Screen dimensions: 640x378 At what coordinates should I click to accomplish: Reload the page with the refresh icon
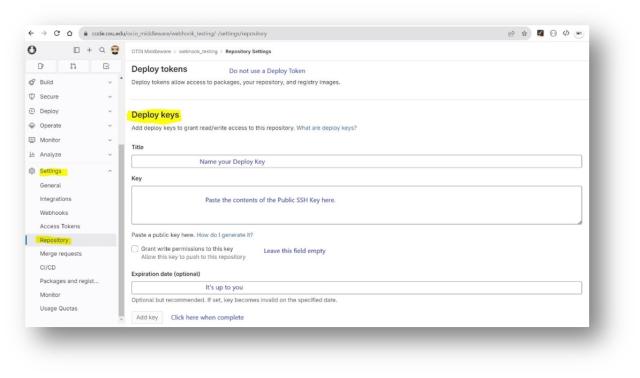click(x=57, y=33)
